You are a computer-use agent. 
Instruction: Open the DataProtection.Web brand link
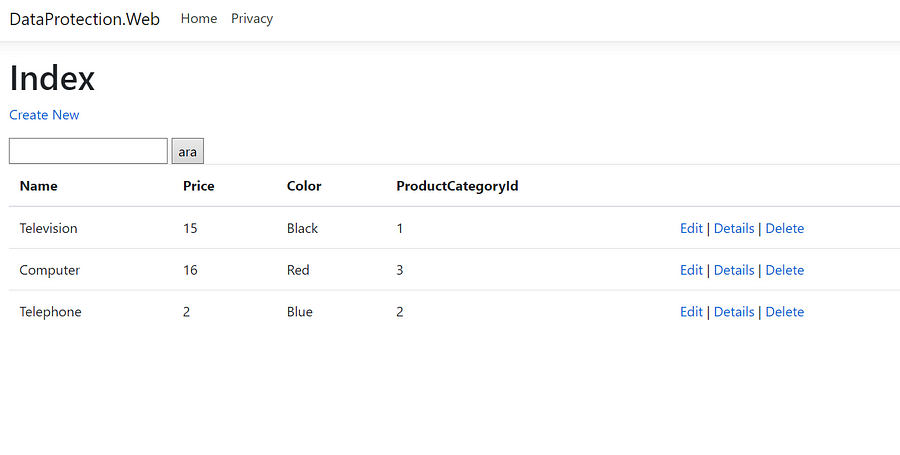click(84, 19)
